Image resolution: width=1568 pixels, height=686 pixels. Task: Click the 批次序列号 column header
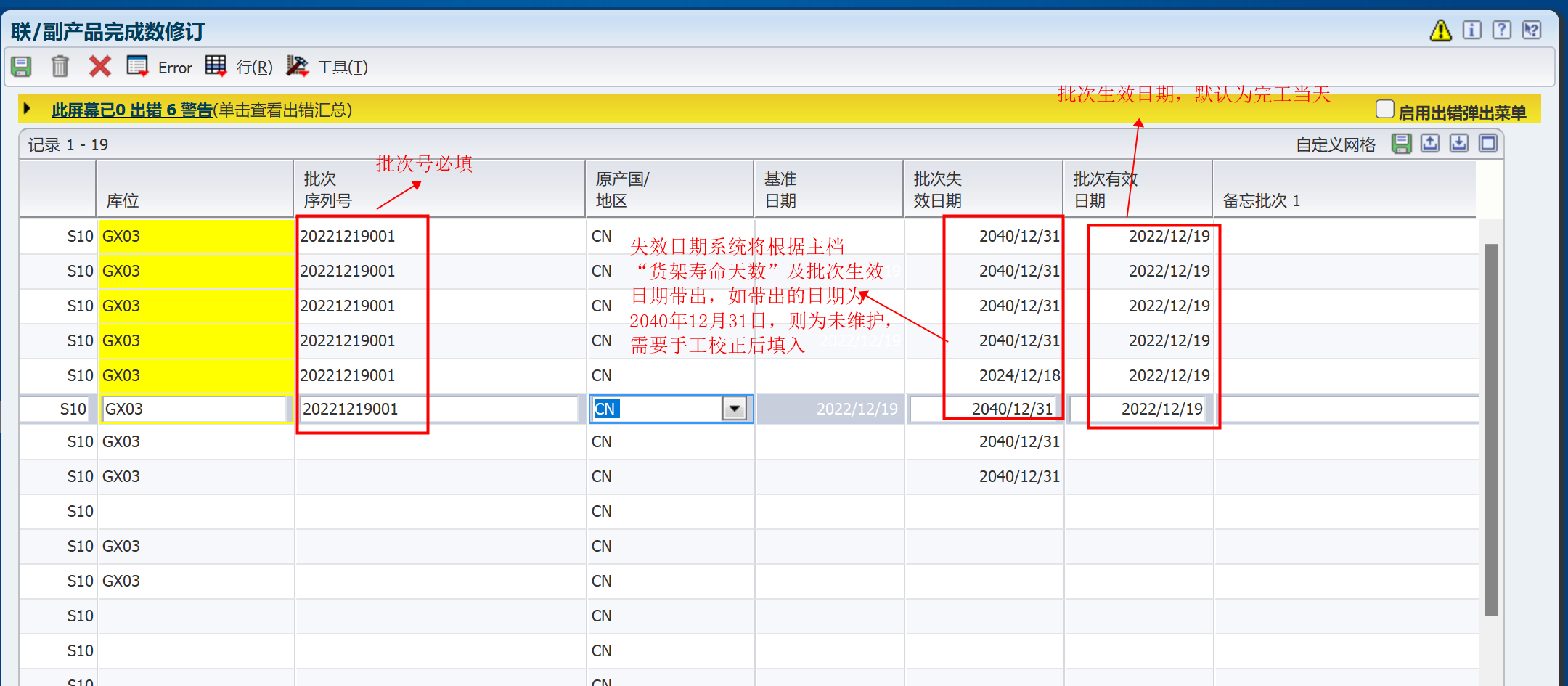coord(440,189)
